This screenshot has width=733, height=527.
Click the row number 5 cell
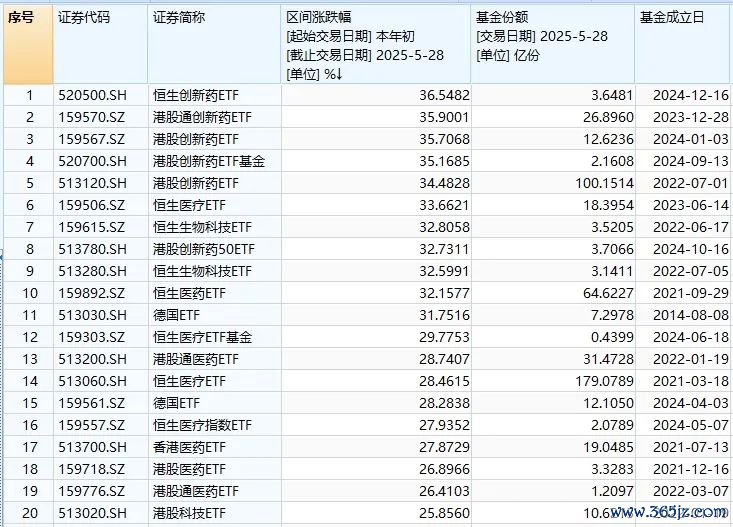click(x=29, y=183)
